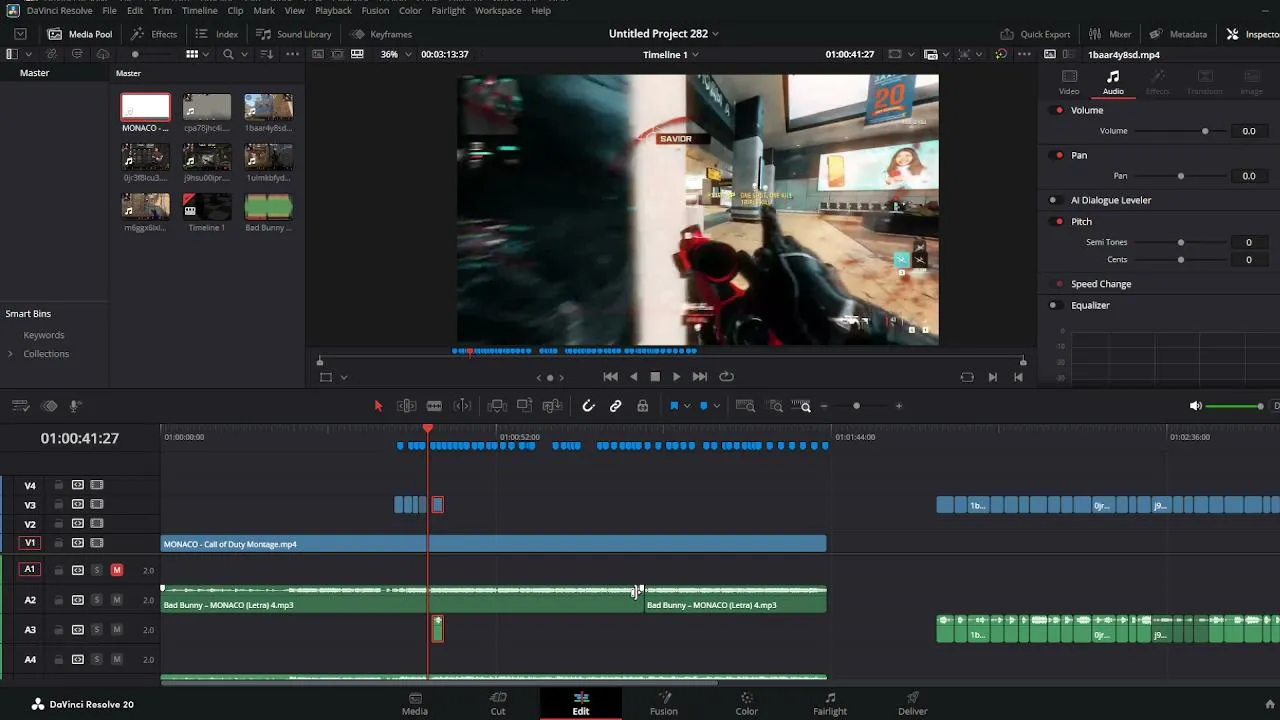The width and height of the screenshot is (1280, 720).
Task: Open Untitled Project 282 dropdown
Action: tap(664, 33)
